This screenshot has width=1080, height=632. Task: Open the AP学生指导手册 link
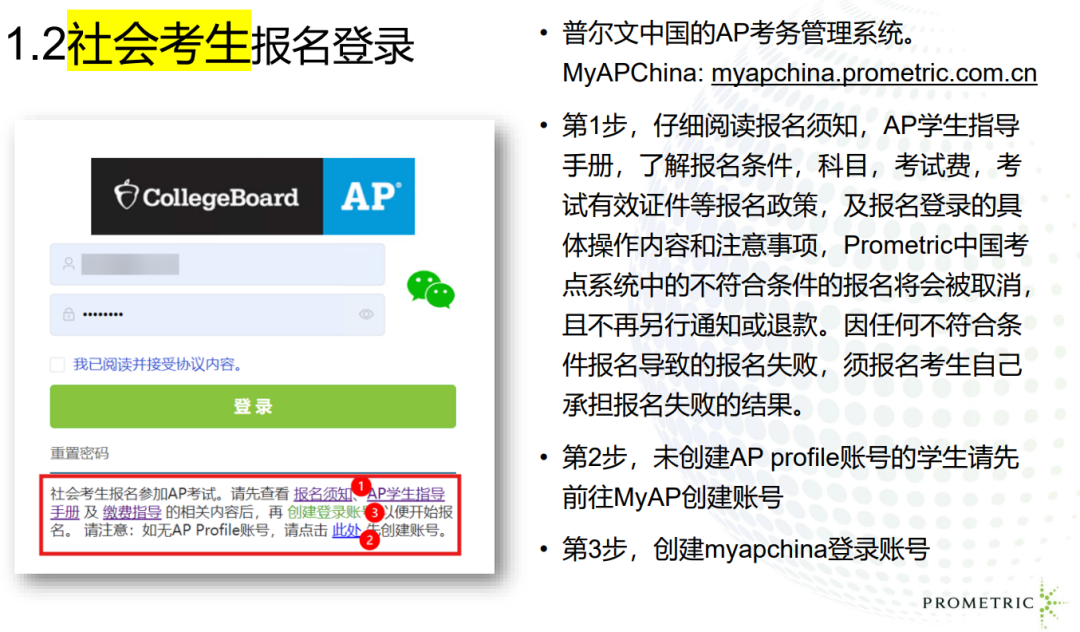click(x=405, y=493)
